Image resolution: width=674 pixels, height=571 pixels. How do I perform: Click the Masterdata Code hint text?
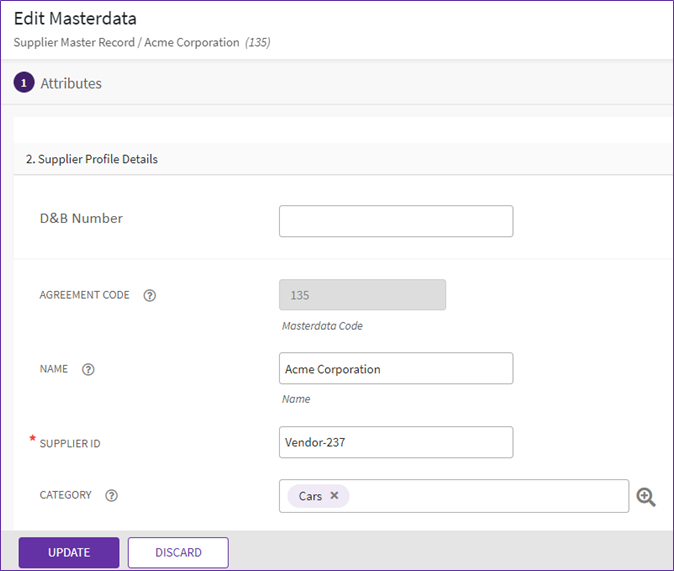click(x=322, y=326)
